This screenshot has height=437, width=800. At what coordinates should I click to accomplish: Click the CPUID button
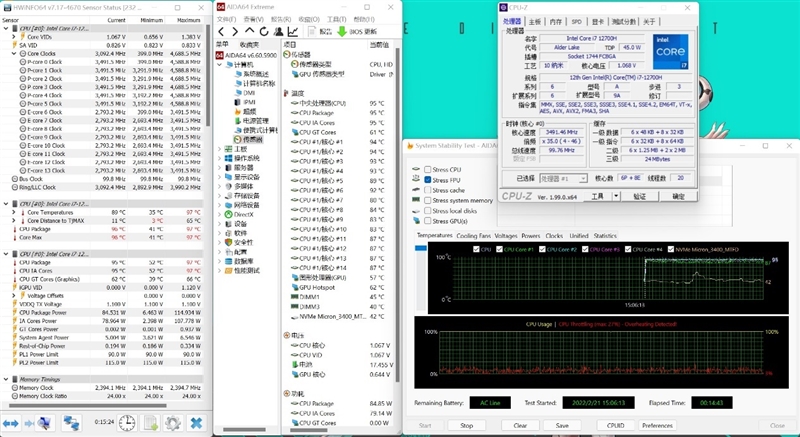click(x=616, y=425)
